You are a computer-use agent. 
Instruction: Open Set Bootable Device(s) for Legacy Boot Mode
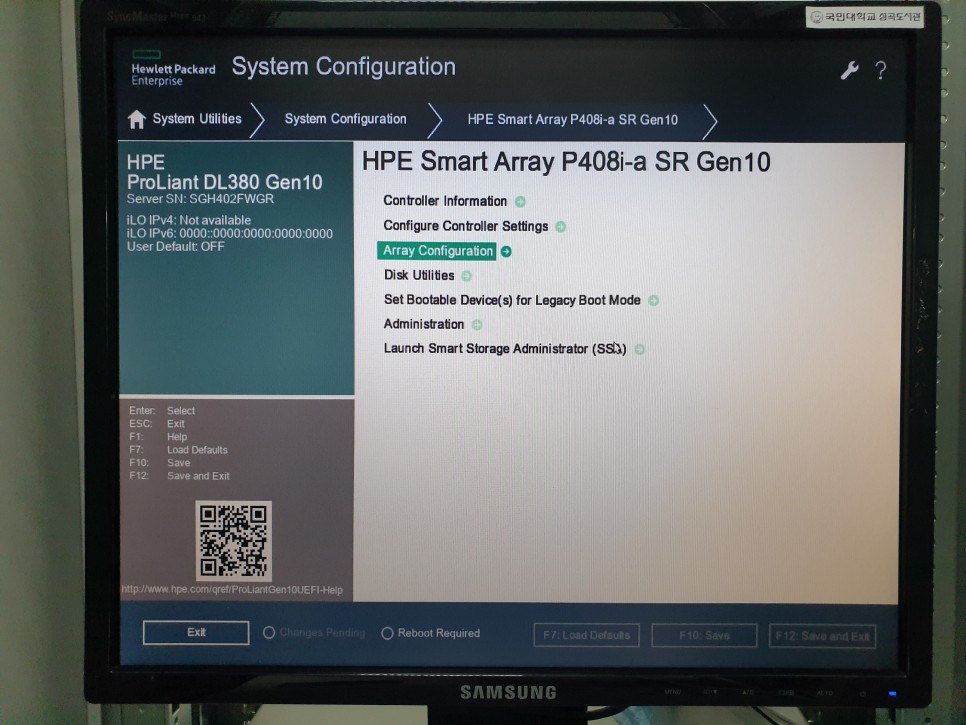512,300
